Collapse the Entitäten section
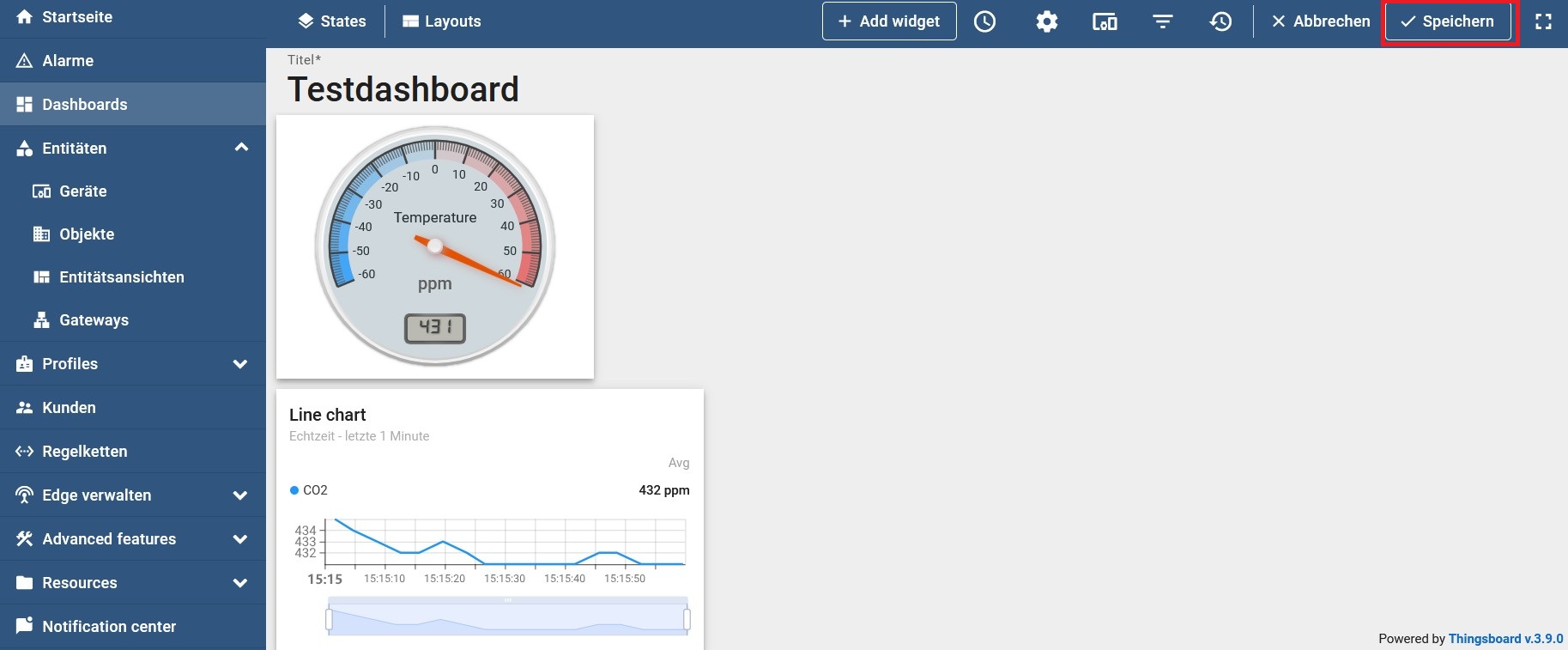This screenshot has width=1568, height=650. click(x=241, y=148)
